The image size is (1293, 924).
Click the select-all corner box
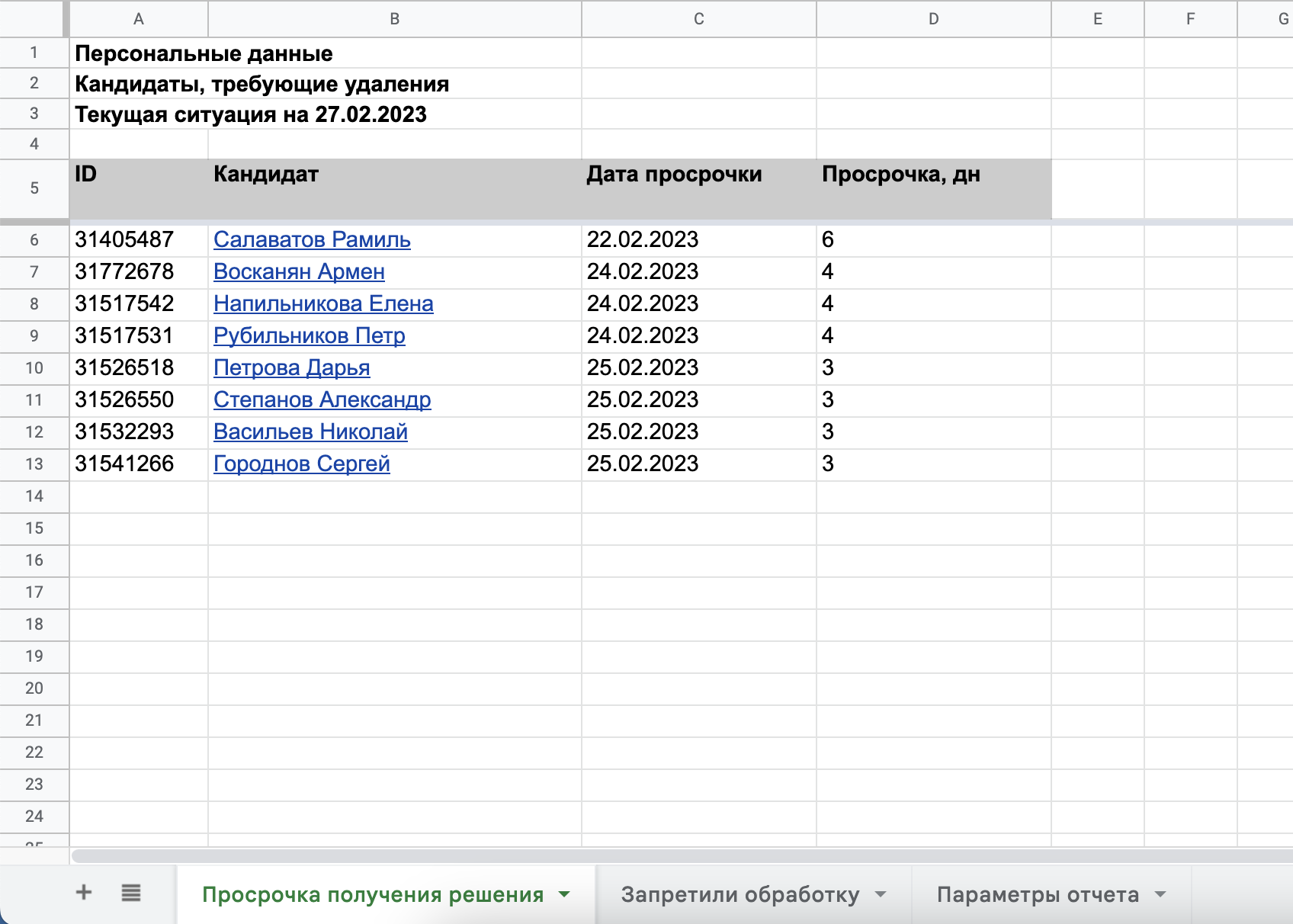[x=34, y=18]
